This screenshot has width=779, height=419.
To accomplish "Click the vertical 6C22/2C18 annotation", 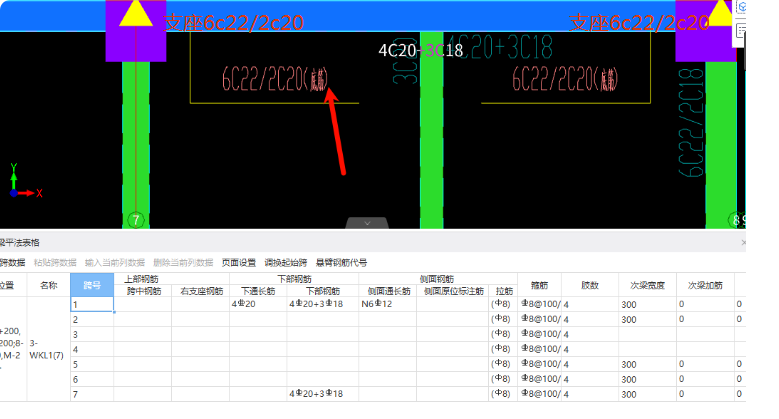I will pyautogui.click(x=691, y=123).
